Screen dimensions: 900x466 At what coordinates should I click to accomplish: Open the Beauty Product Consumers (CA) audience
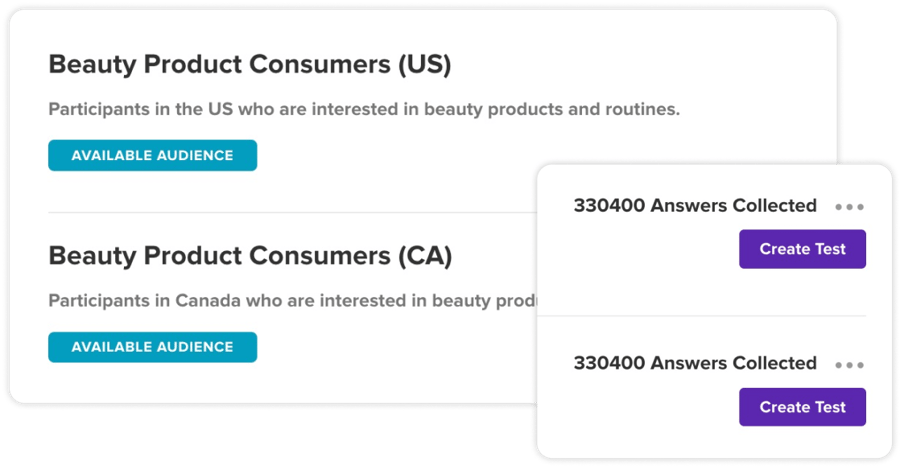click(250, 256)
